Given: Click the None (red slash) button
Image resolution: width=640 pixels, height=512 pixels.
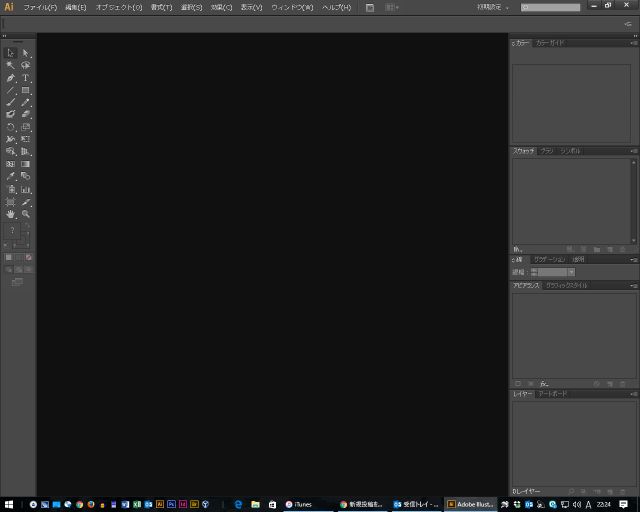Looking at the screenshot, I should point(29,257).
